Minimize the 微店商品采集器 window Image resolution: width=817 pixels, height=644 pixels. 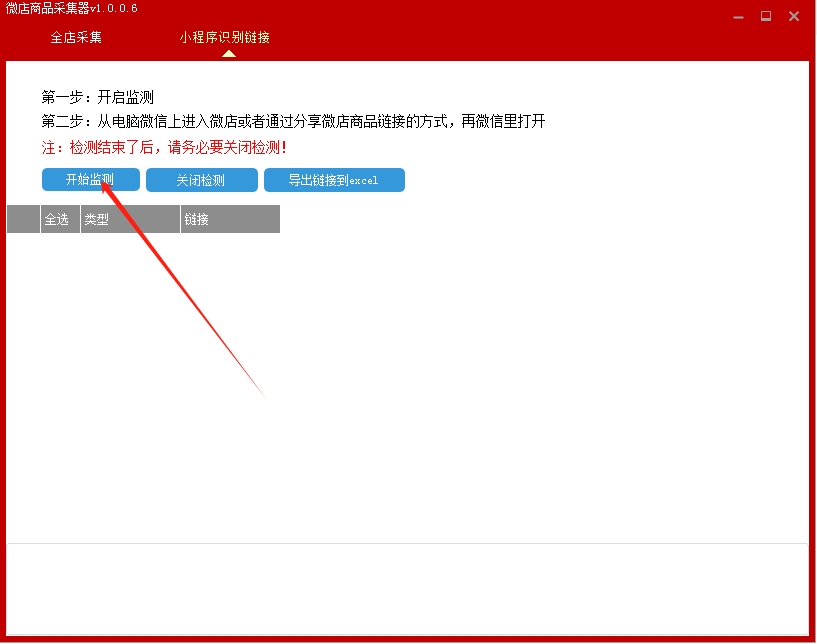[738, 17]
